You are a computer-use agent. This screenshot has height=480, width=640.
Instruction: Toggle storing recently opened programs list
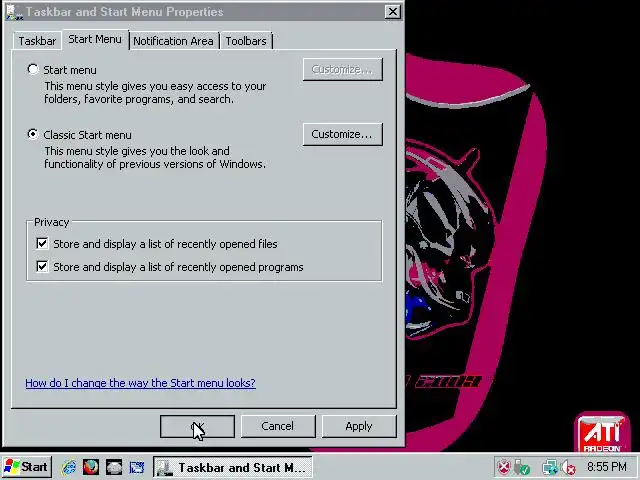tap(42, 266)
